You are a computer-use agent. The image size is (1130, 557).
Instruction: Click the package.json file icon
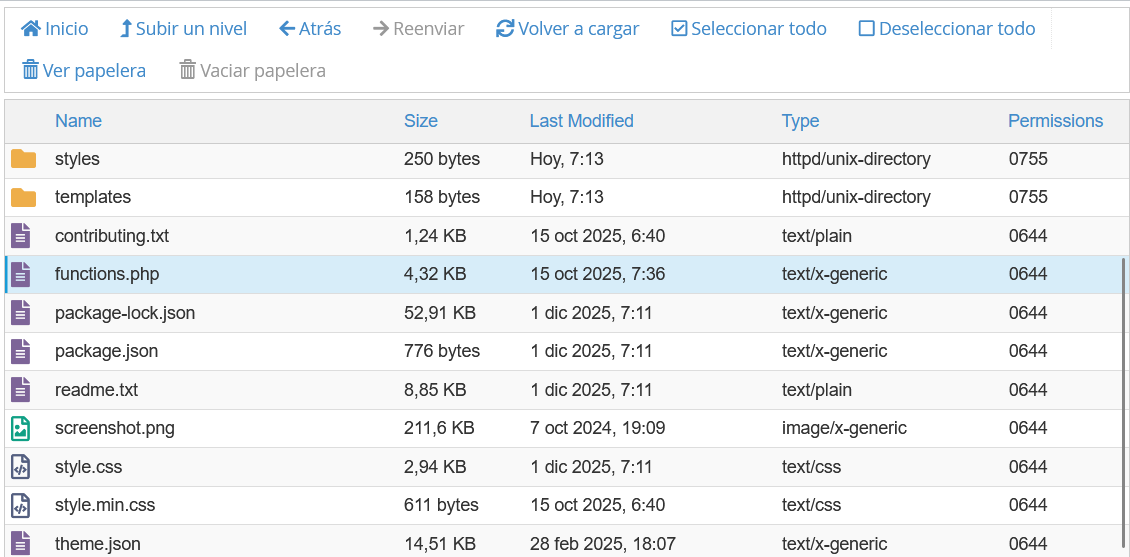coord(21,351)
